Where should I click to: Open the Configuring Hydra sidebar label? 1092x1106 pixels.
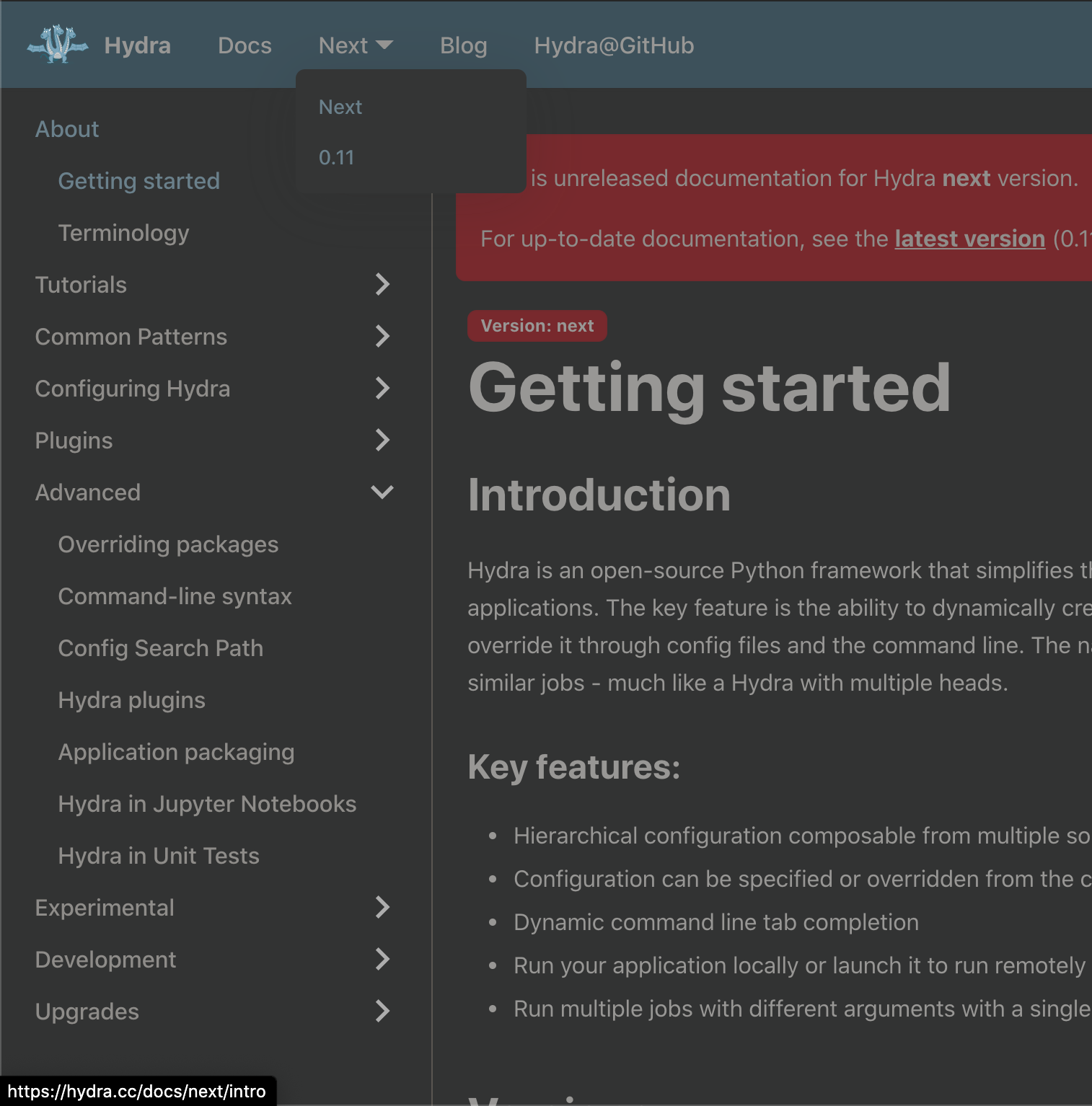(x=133, y=389)
